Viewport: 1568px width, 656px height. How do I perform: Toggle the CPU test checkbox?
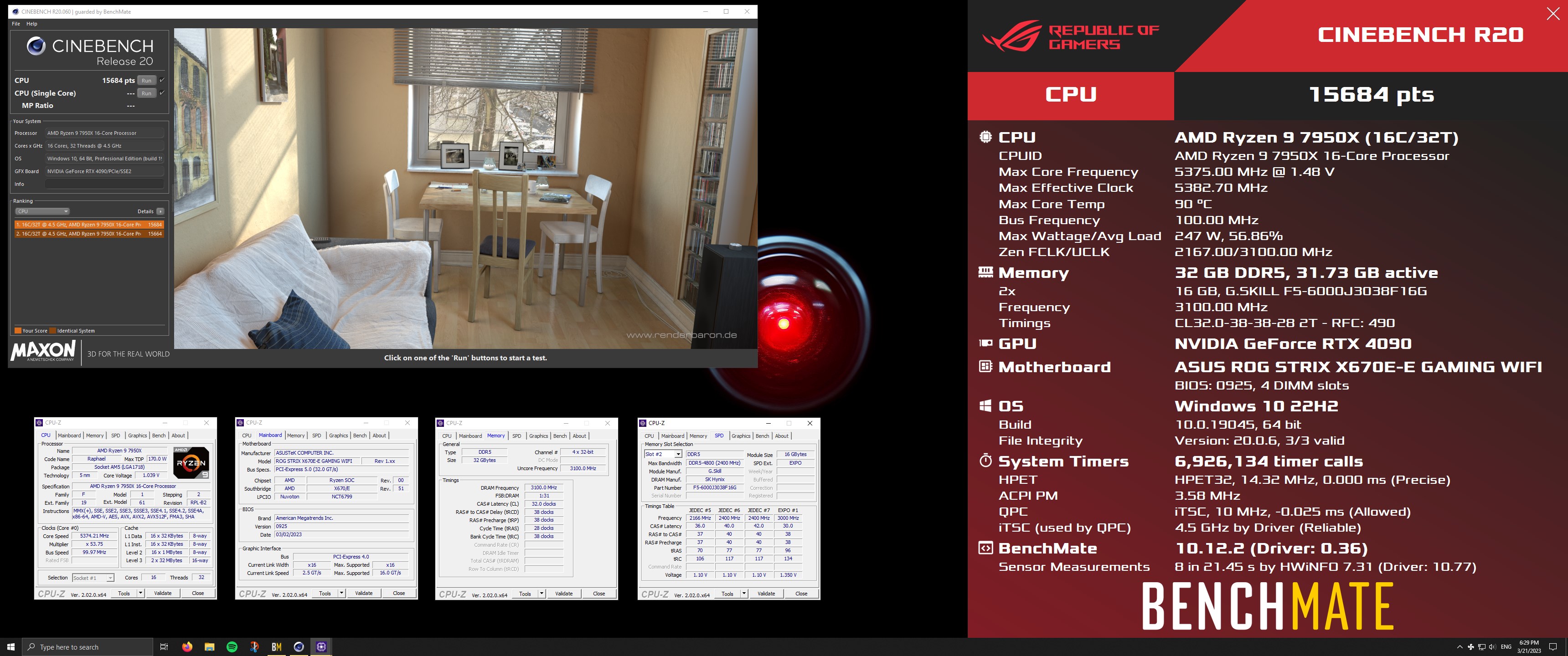pos(161,80)
